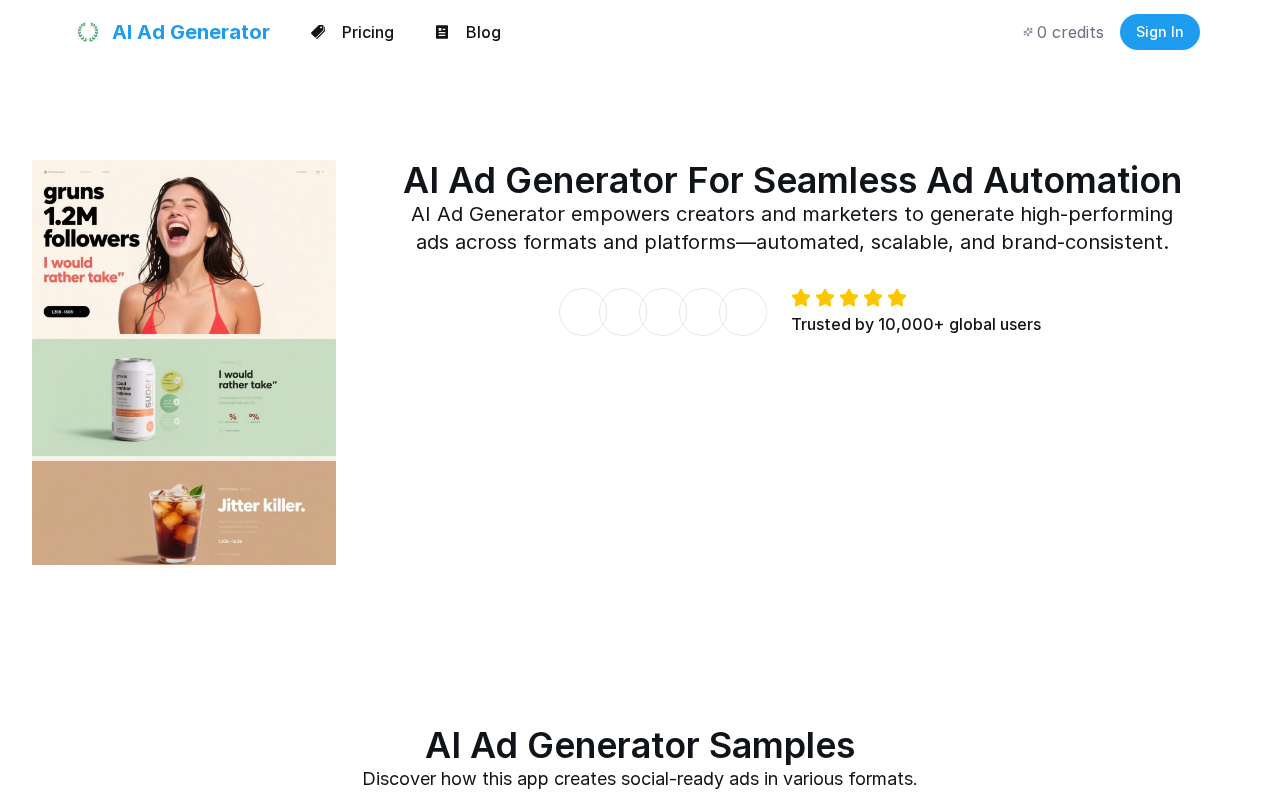Click the first user avatar circle
This screenshot has height=800, width=1280.
583,312
